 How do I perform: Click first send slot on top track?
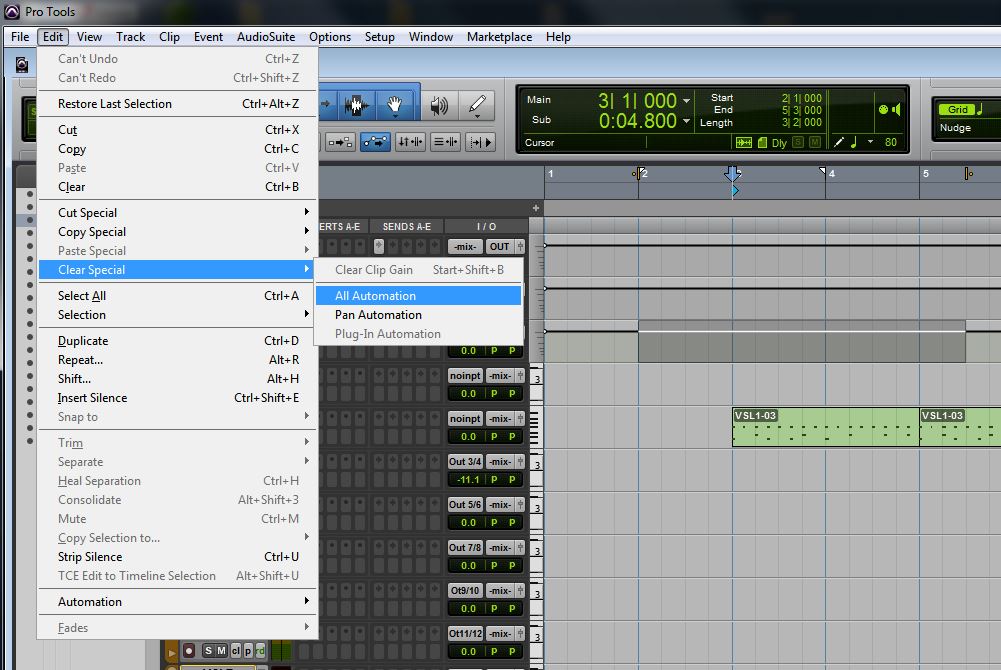coord(379,246)
